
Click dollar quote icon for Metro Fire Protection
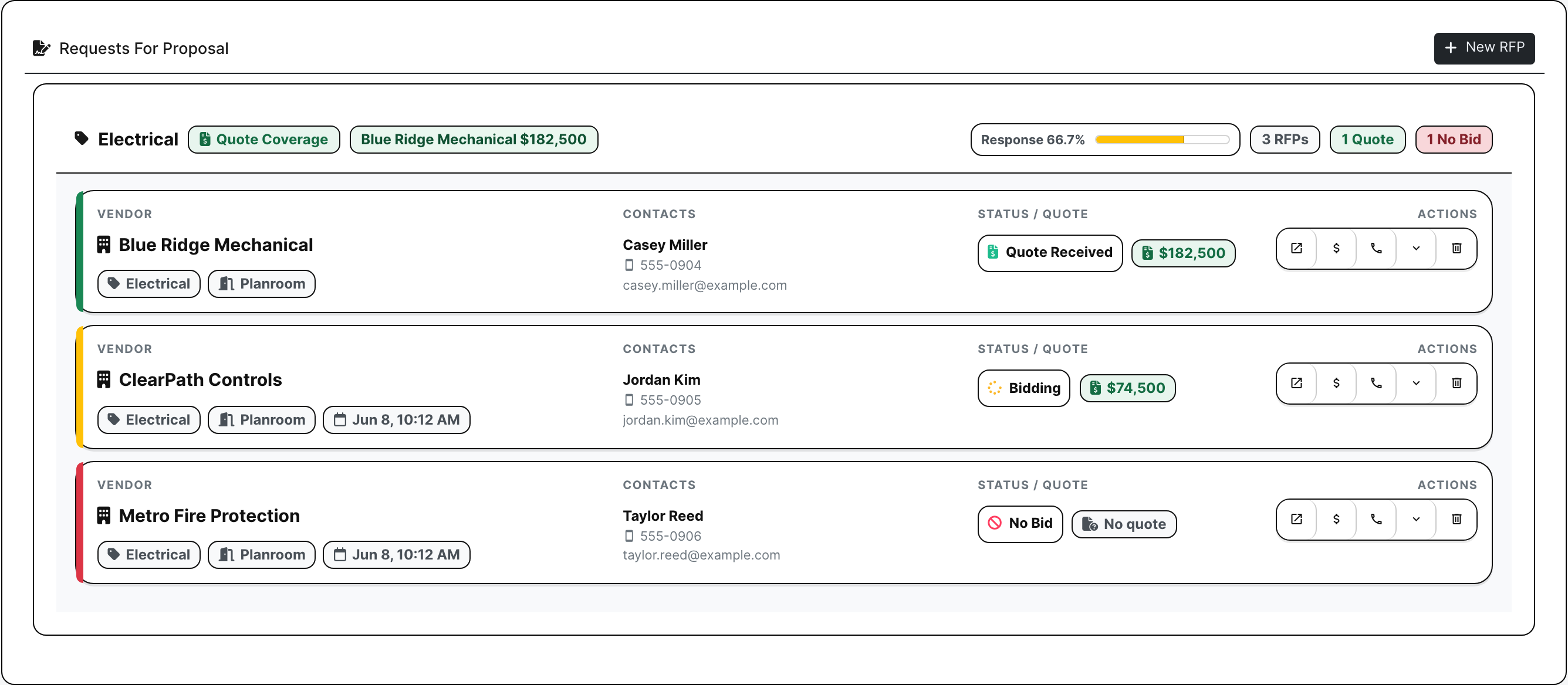[1336, 520]
